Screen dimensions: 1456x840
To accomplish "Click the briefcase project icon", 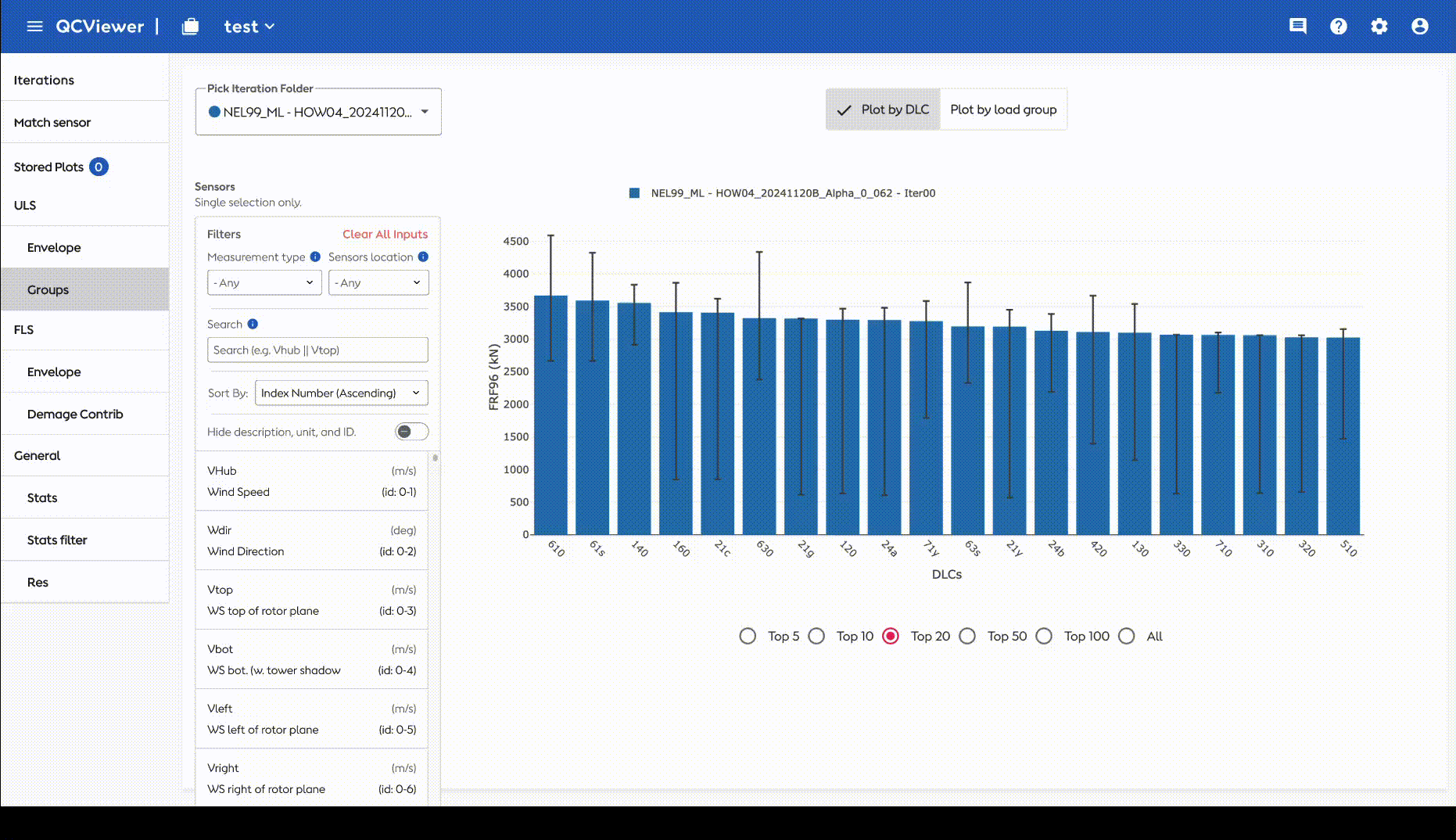I will pyautogui.click(x=190, y=27).
